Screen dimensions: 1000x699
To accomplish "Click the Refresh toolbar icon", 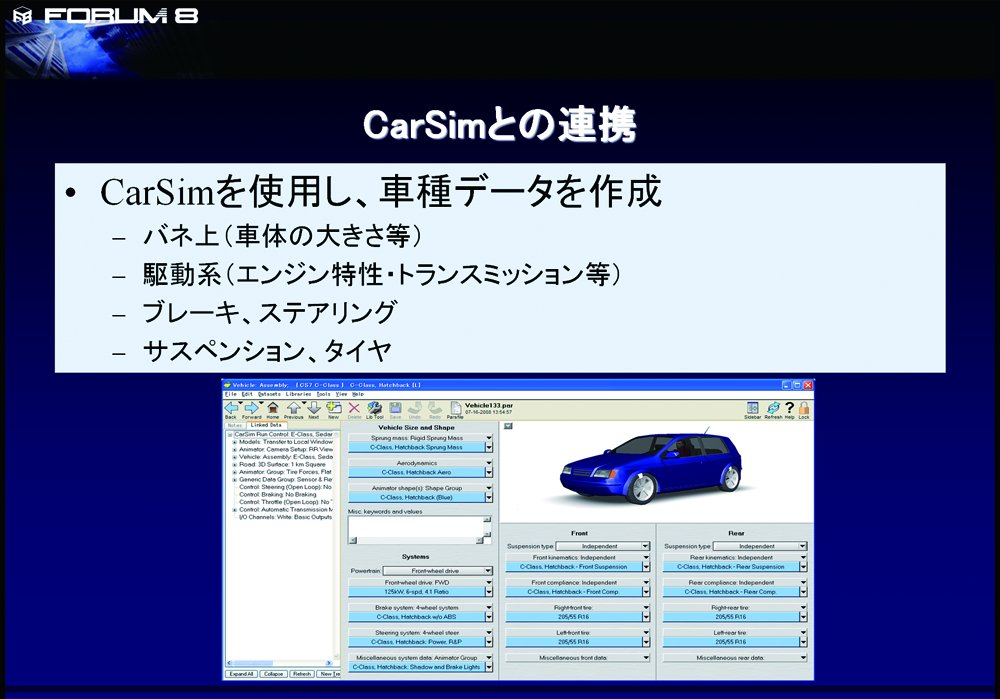I will coord(773,408).
